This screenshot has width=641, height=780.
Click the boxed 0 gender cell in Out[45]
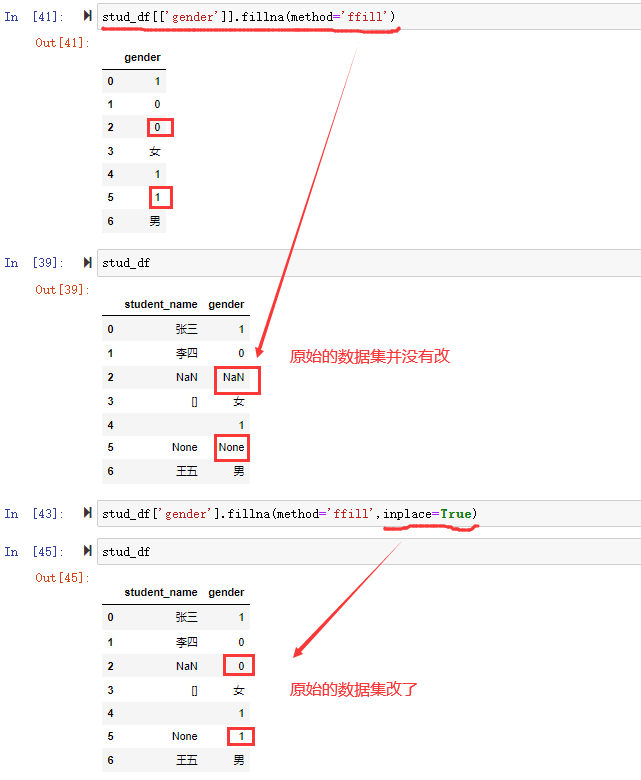pos(239,665)
